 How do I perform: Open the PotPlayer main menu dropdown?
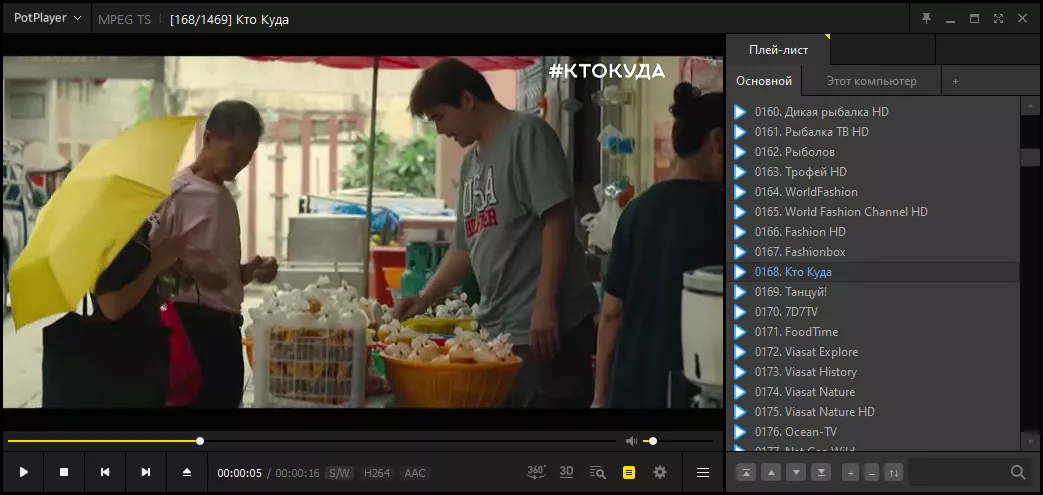point(47,18)
